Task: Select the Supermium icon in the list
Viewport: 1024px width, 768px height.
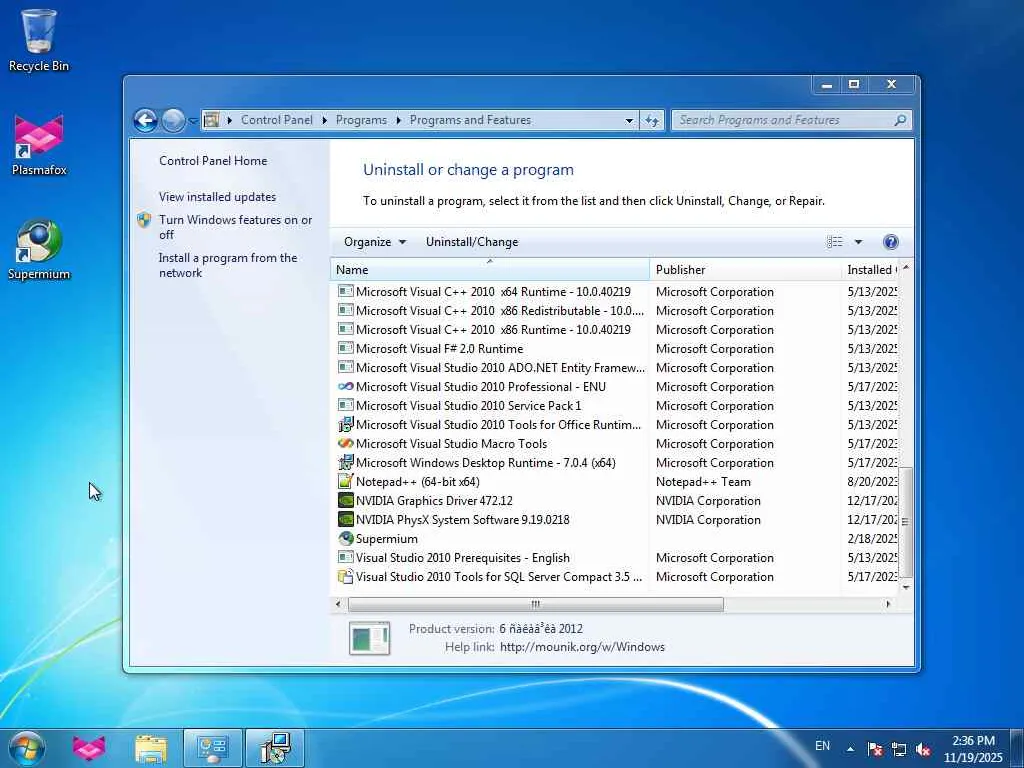Action: [x=345, y=539]
